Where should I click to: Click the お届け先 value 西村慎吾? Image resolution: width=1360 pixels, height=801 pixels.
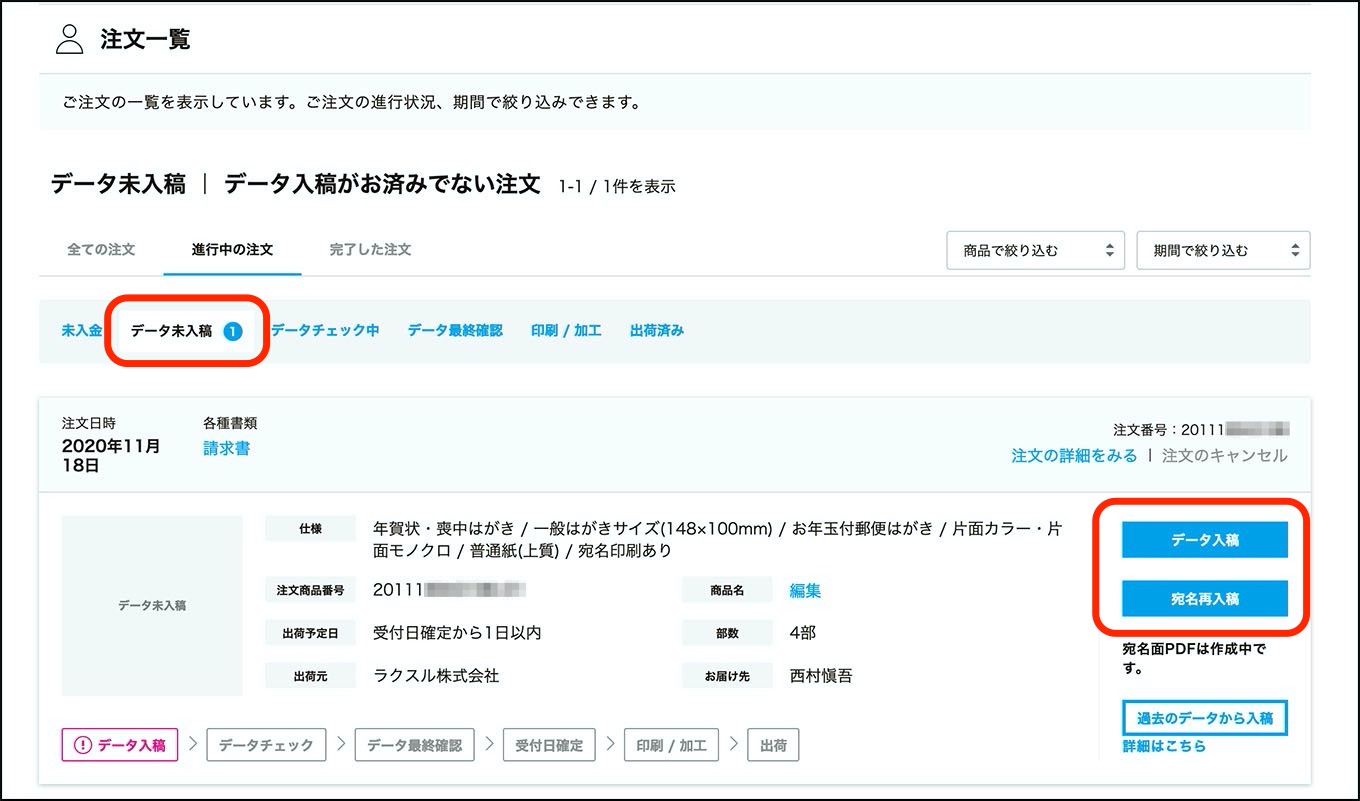pos(821,676)
